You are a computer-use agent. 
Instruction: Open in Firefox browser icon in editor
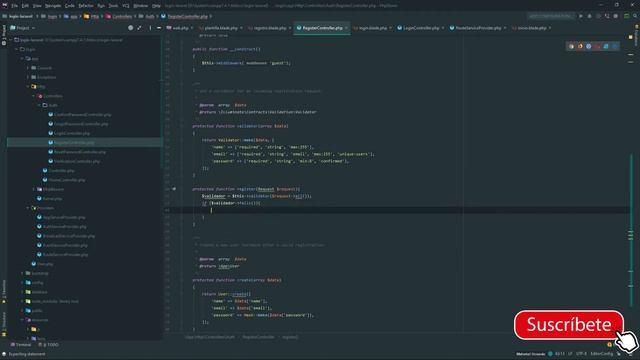click(580, 46)
